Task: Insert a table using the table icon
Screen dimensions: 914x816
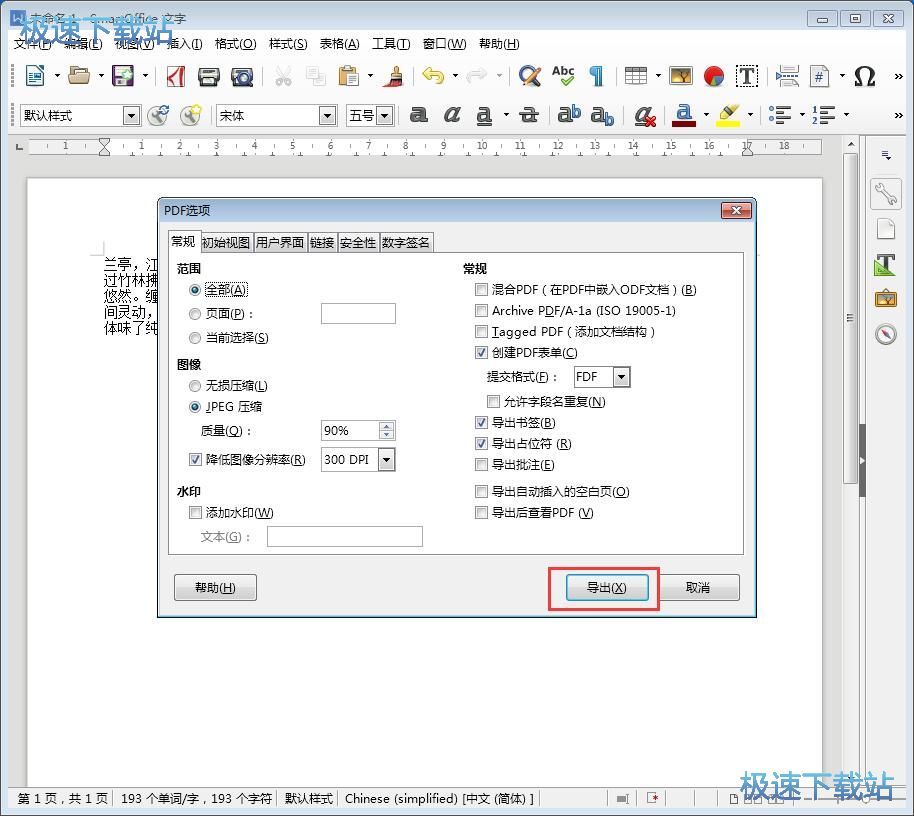Action: click(635, 76)
